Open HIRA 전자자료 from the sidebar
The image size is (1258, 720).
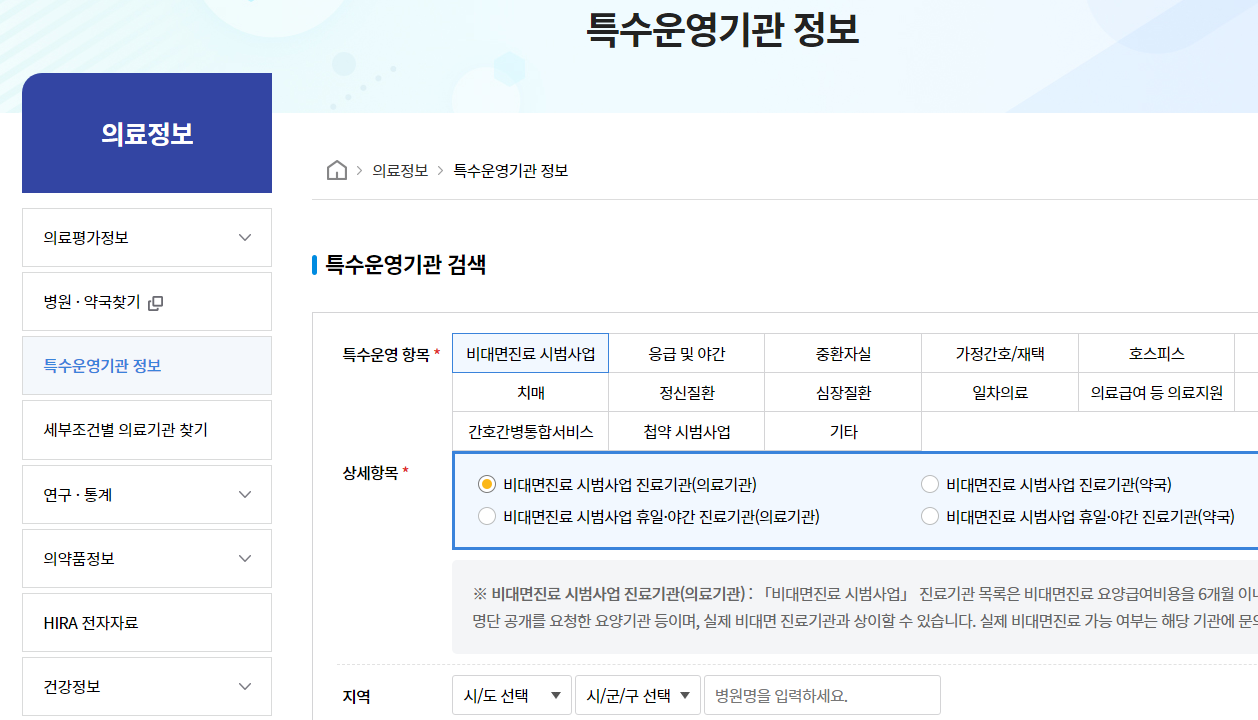(x=91, y=623)
